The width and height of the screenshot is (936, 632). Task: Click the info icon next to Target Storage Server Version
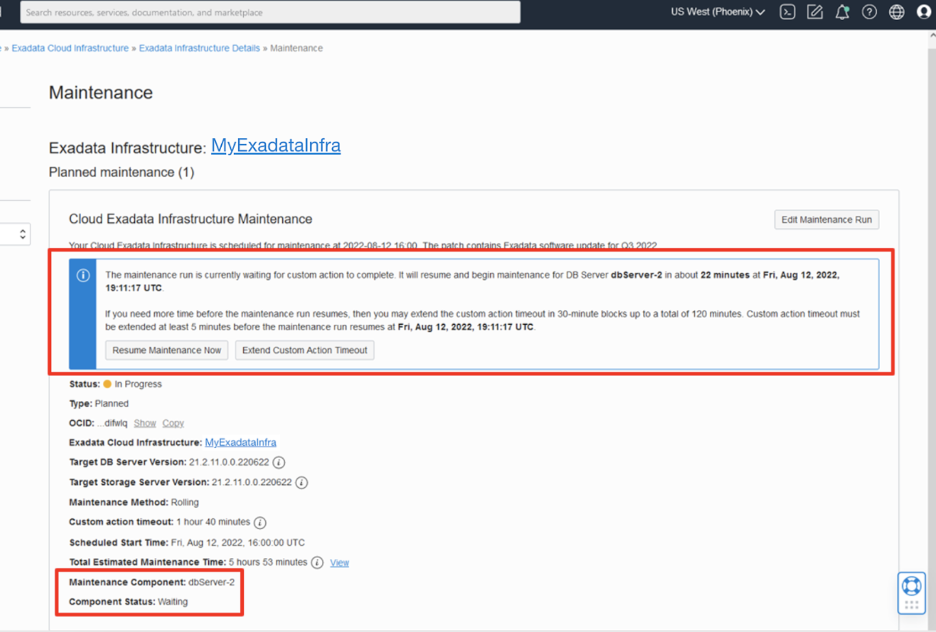(301, 482)
